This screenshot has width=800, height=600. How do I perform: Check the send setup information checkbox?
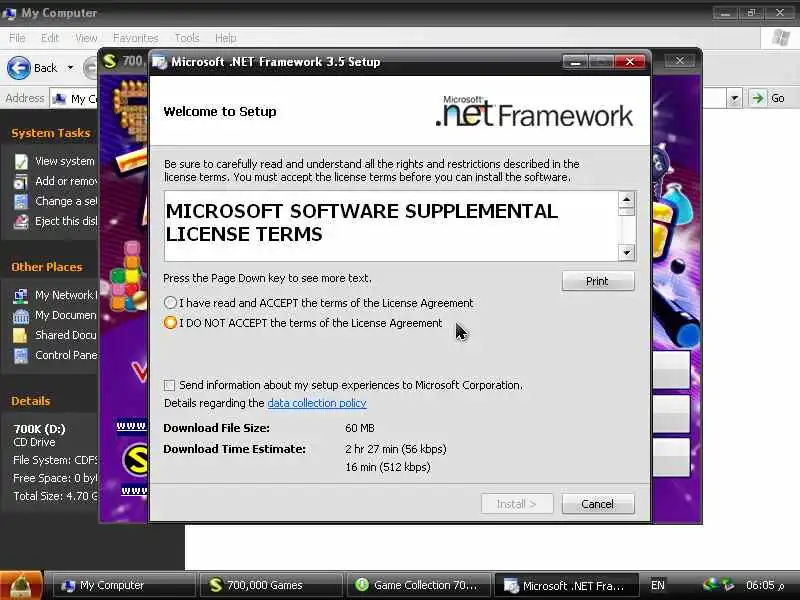point(169,385)
